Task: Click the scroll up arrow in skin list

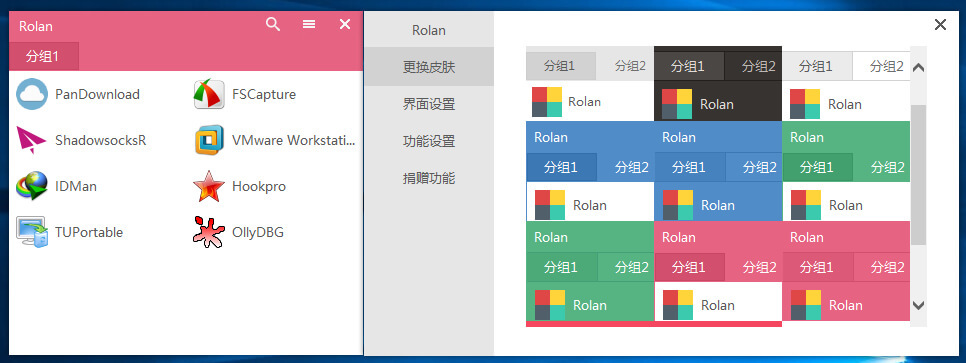Action: [x=918, y=67]
